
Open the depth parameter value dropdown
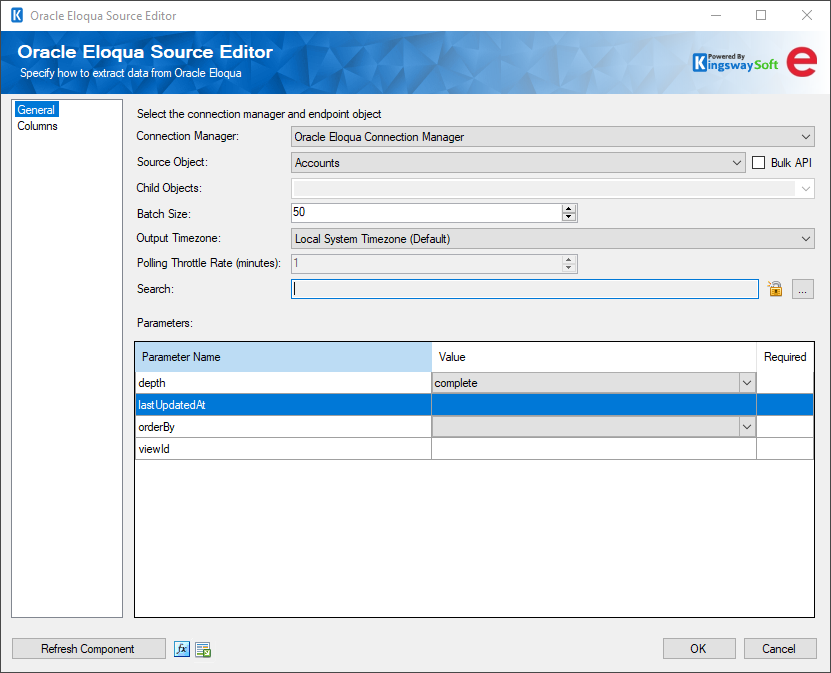point(747,383)
